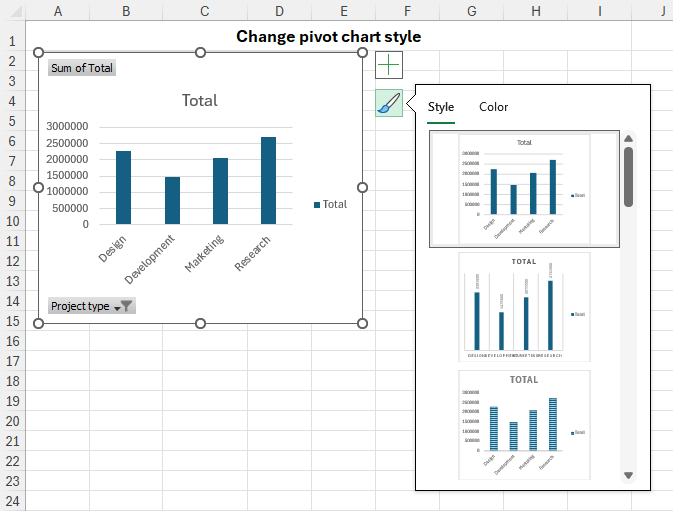Click the 3000000 axis value
Viewport: 673px width, 511px height.
click(x=67, y=126)
